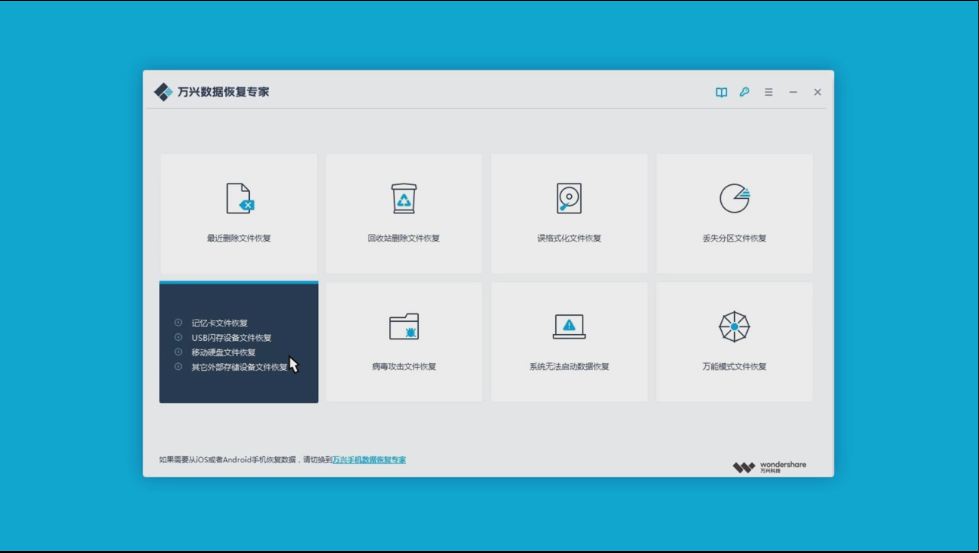Minimize the 万兴数据恢复专家 window
The image size is (979, 553).
coord(793,92)
